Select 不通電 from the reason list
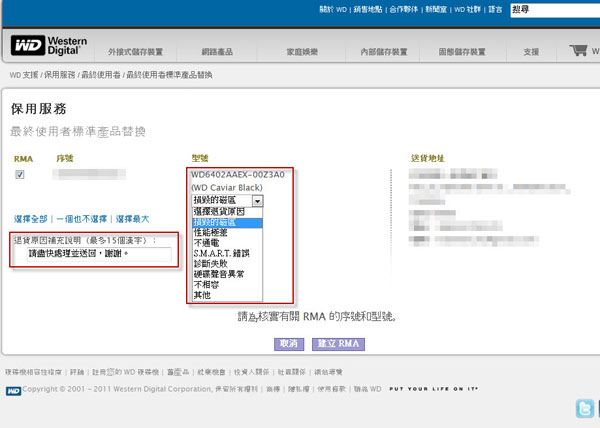The height and width of the screenshot is (428, 600). (x=206, y=243)
